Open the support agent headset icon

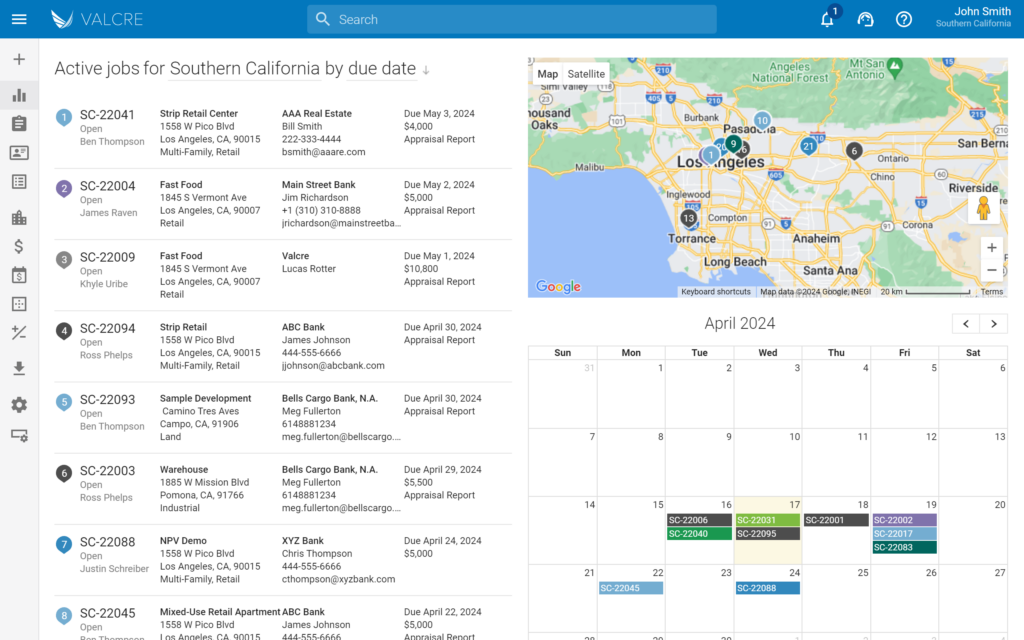click(866, 19)
